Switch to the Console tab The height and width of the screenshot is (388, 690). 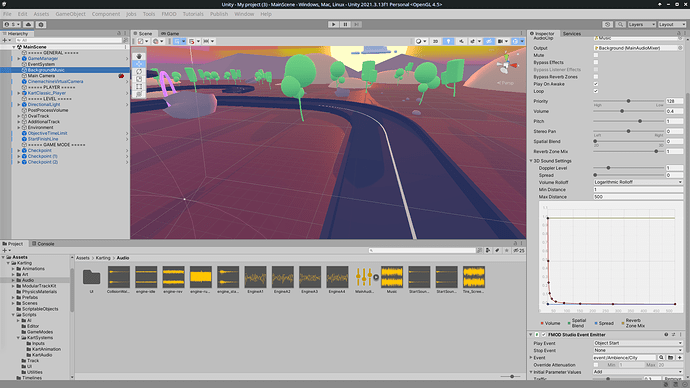pyautogui.click(x=43, y=244)
